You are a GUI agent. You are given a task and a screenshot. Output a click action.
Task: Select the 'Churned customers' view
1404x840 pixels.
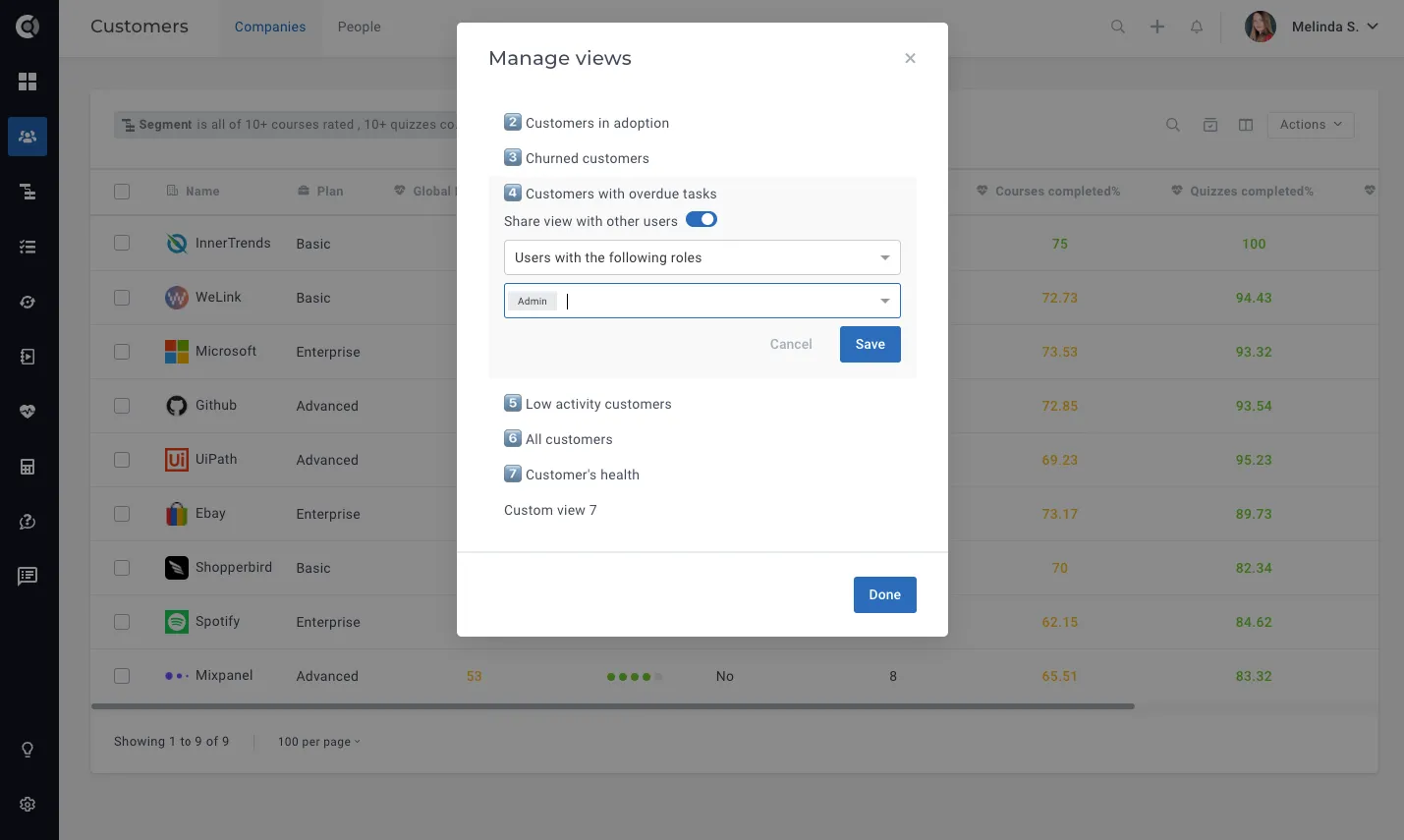coord(577,158)
